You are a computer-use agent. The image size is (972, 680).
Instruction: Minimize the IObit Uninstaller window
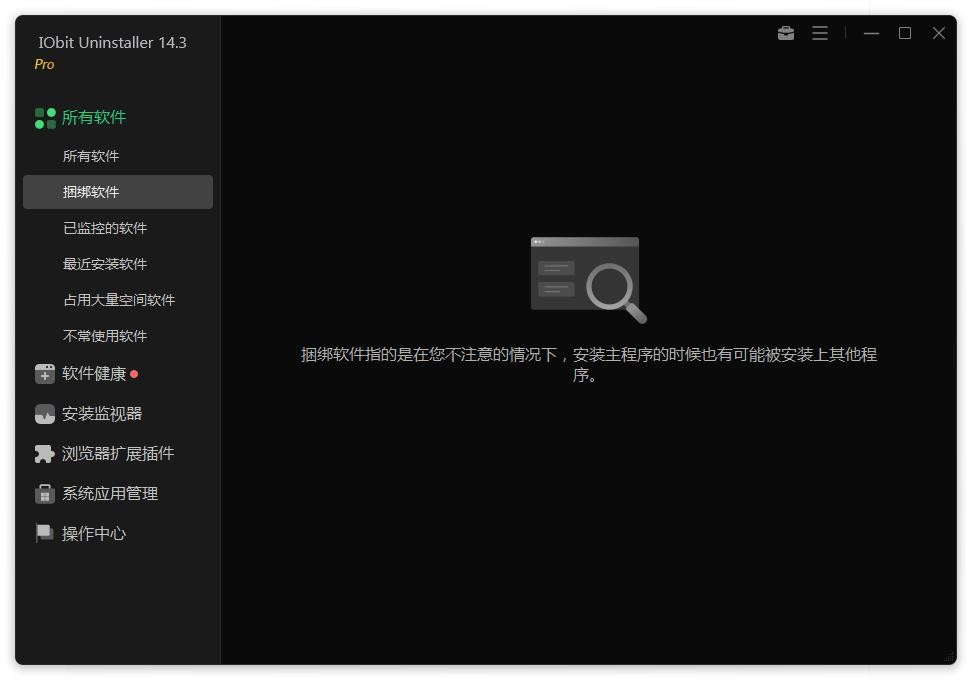point(872,33)
